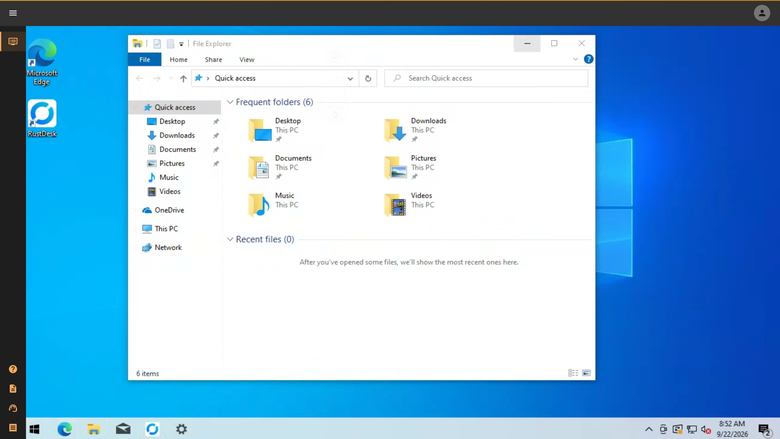Select Network in the navigation pane
This screenshot has height=439, width=780.
[x=168, y=247]
